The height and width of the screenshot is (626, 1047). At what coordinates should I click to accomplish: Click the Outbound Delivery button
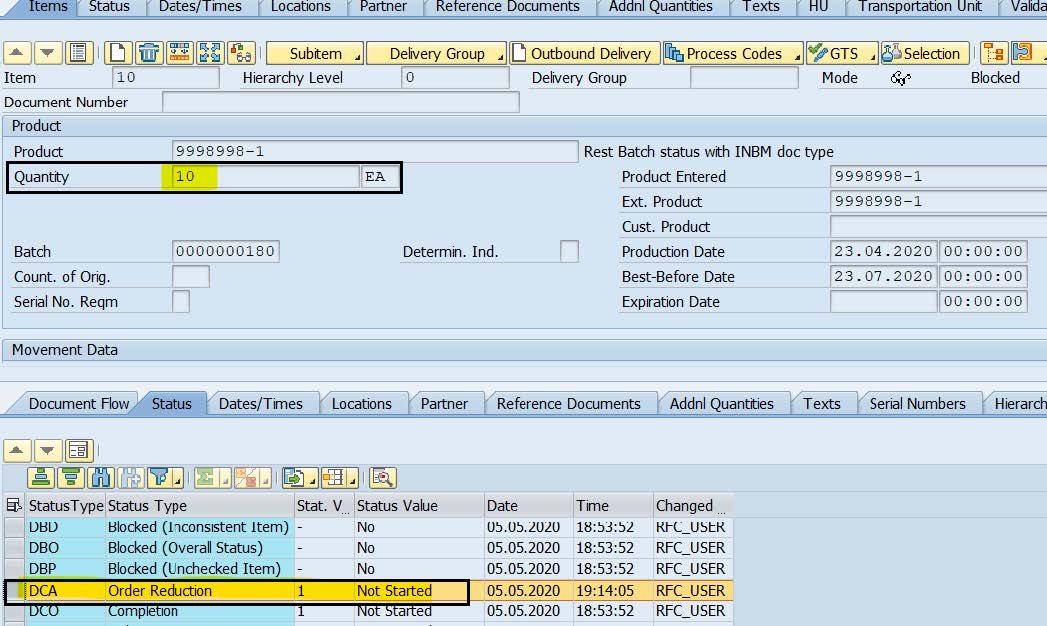(x=581, y=53)
